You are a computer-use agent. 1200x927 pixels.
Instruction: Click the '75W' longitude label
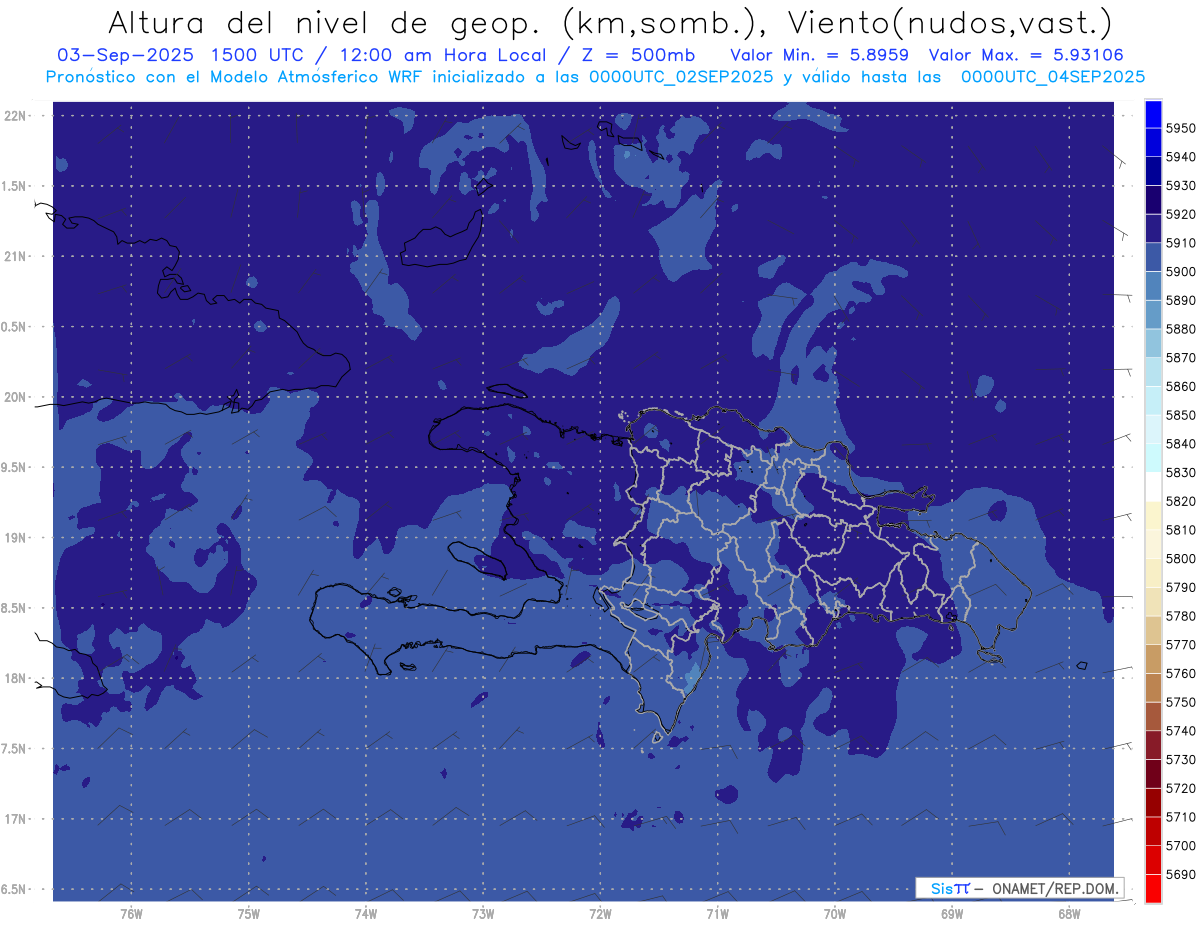[249, 914]
